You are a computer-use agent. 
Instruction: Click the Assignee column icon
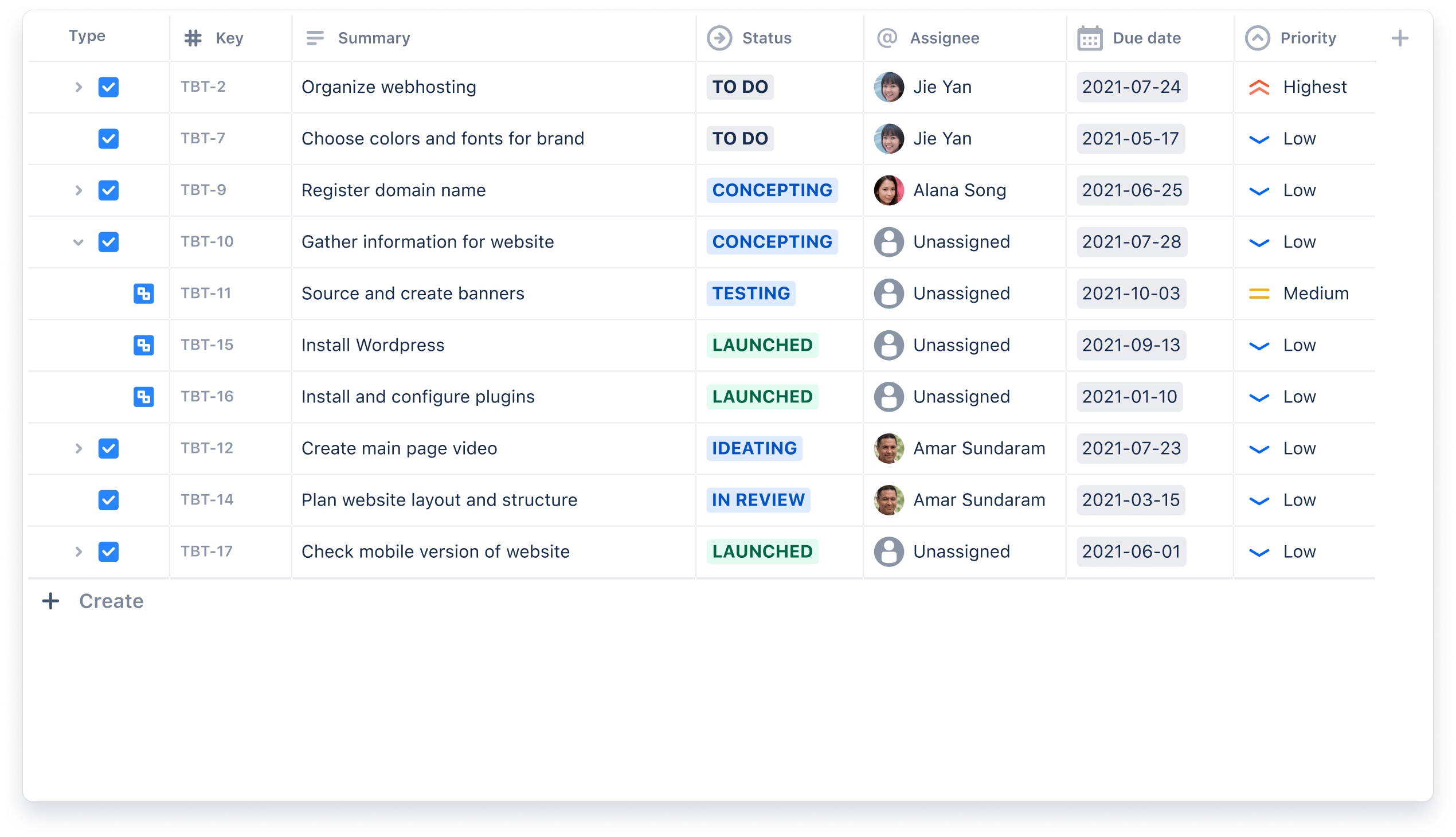(884, 37)
